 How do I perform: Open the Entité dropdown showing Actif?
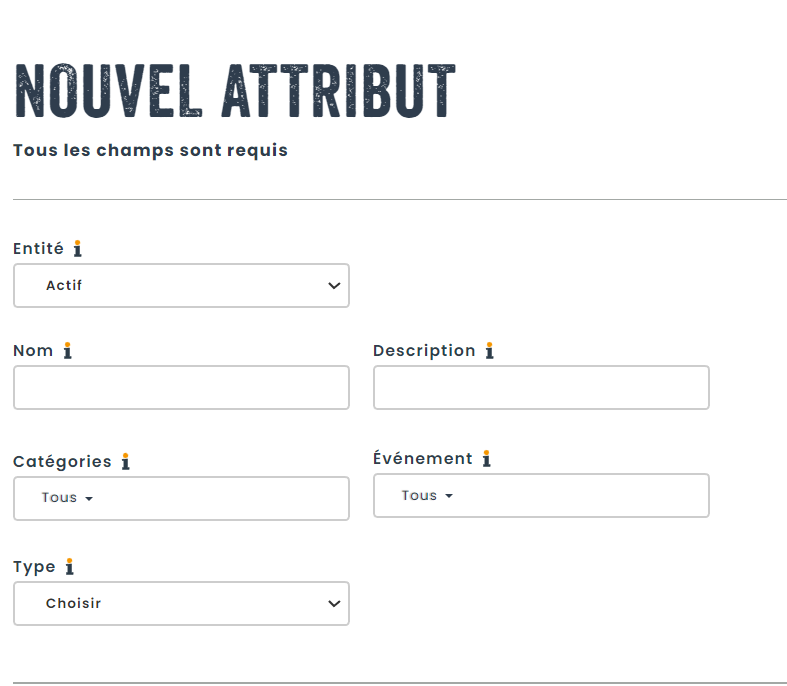[x=180, y=286]
